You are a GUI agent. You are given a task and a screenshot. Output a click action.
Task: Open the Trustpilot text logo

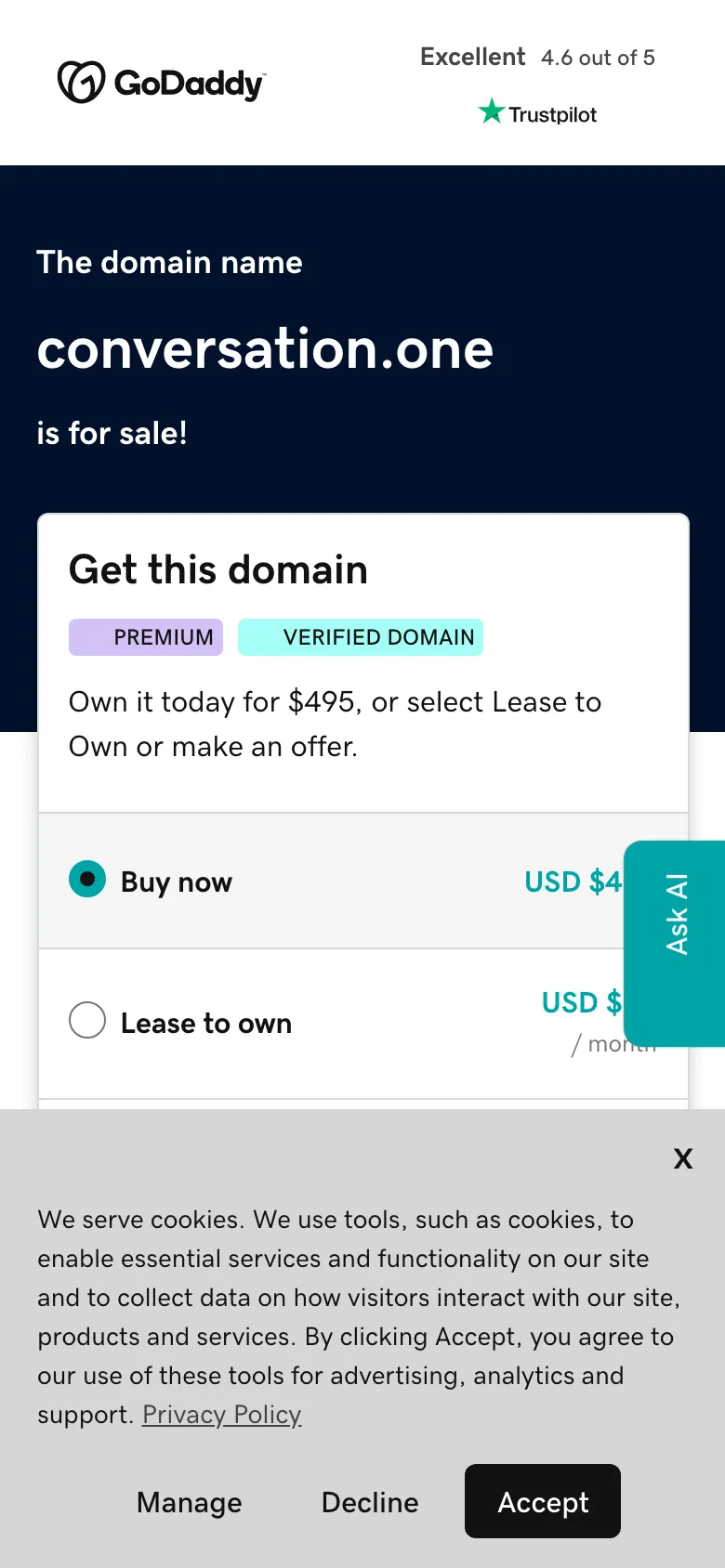[x=552, y=114]
